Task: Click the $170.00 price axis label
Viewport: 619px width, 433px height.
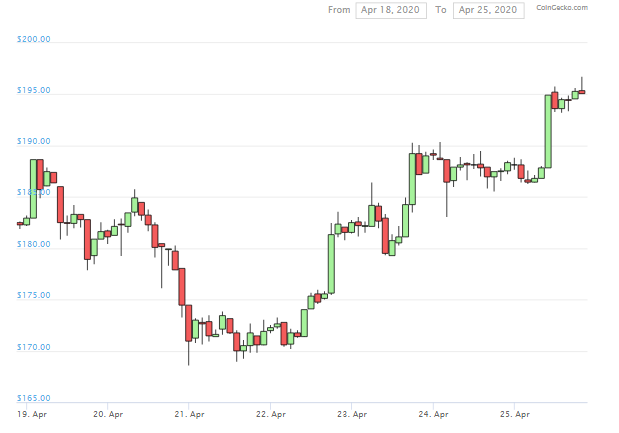Action: pos(34,347)
